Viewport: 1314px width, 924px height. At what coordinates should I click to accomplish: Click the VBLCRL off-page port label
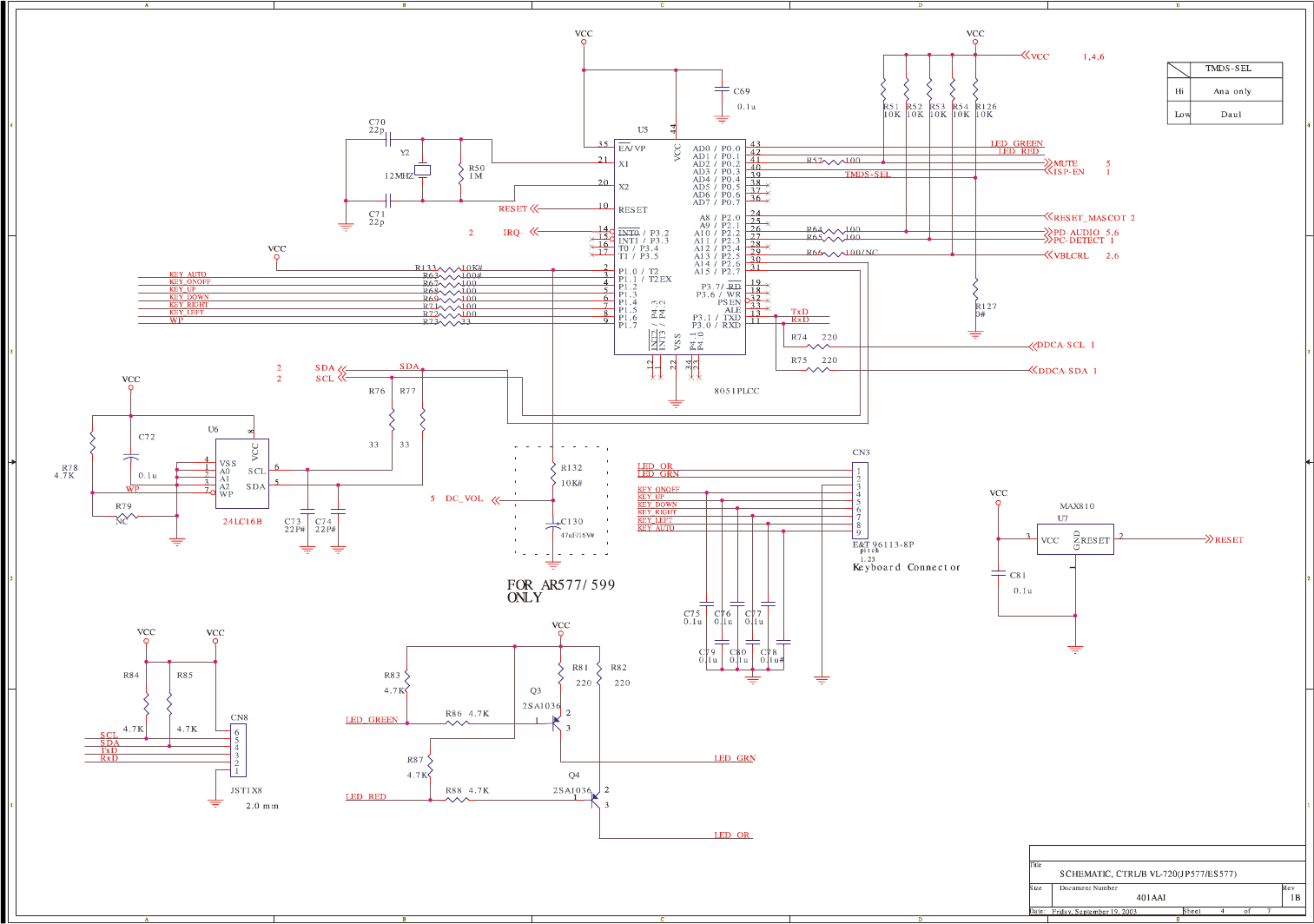coord(1070,256)
